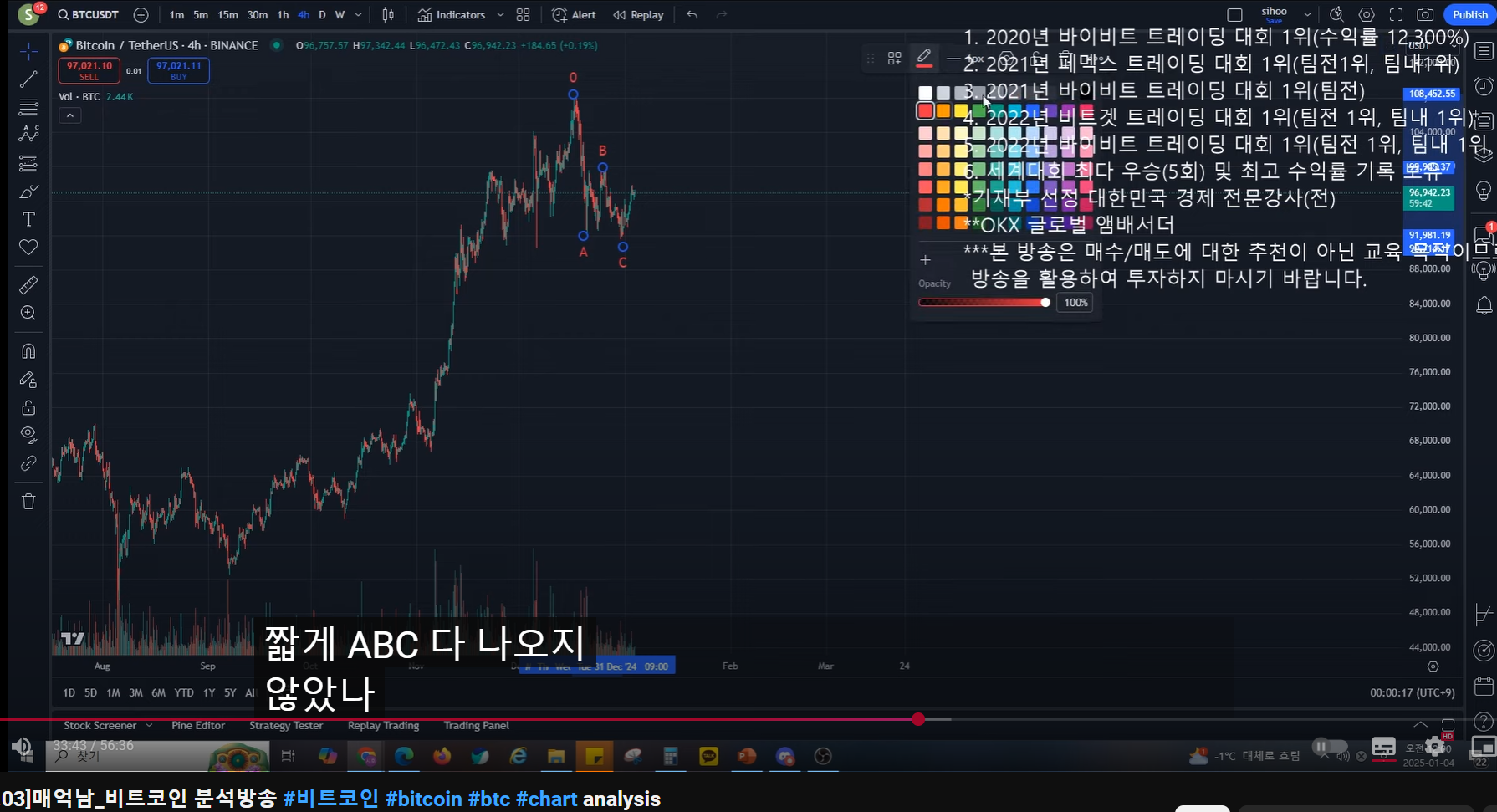Open the candlestick chart type selector
The image size is (1497, 812).
point(388,14)
